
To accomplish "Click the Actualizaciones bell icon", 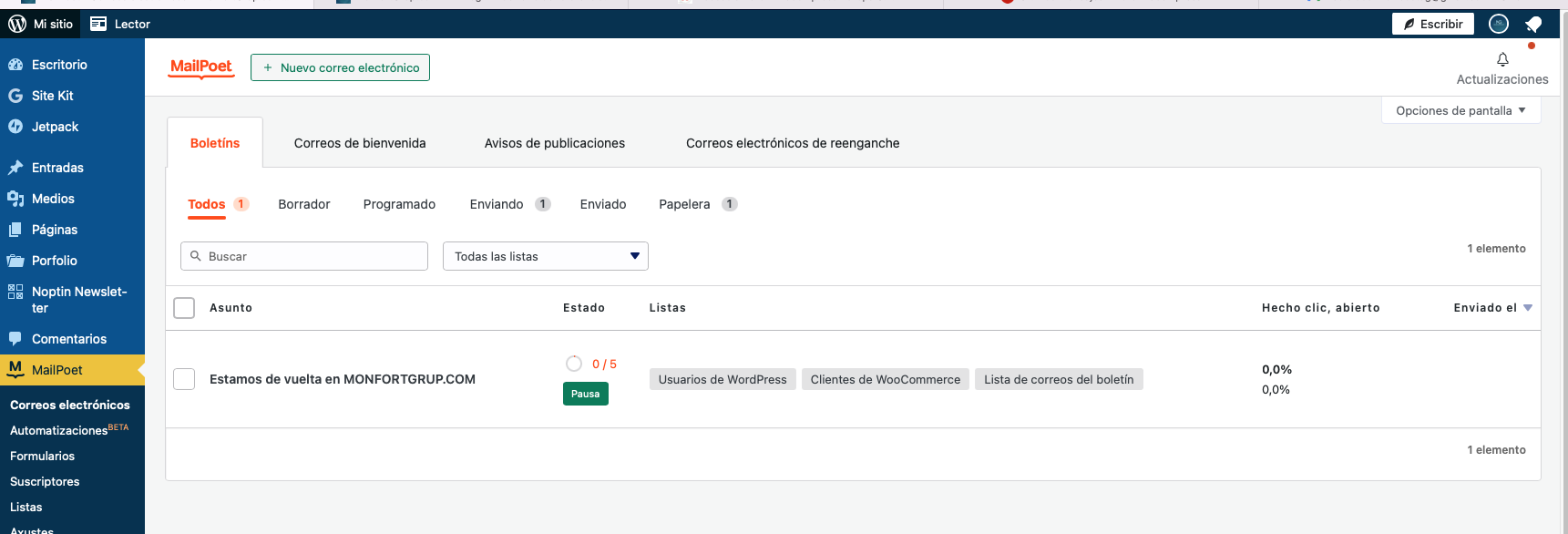I will (x=1502, y=59).
